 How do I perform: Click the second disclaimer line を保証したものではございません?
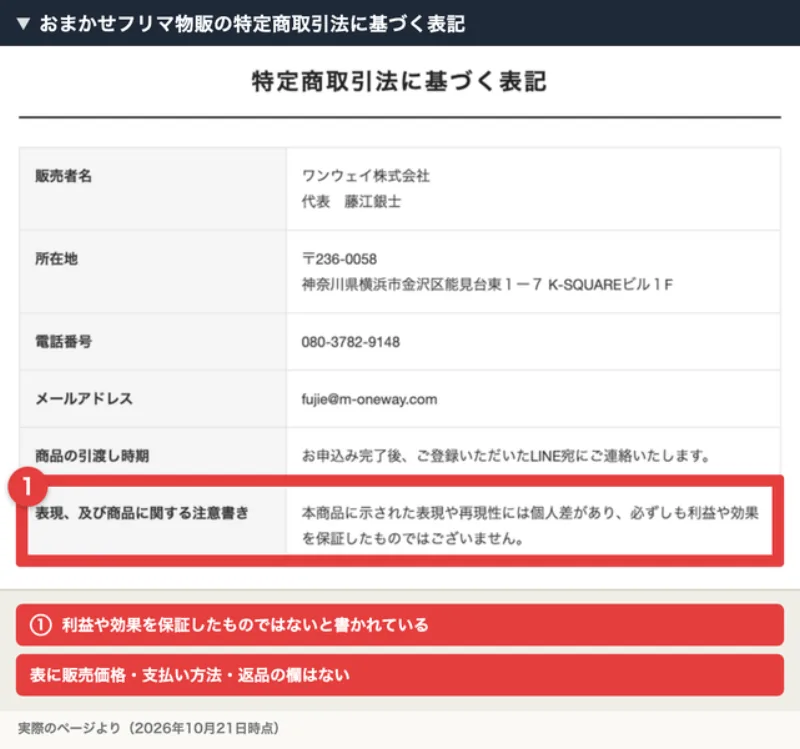click(412, 538)
